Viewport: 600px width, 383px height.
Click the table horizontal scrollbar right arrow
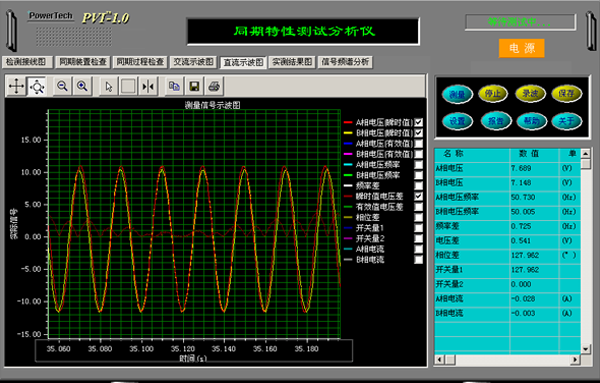pyautogui.click(x=575, y=360)
